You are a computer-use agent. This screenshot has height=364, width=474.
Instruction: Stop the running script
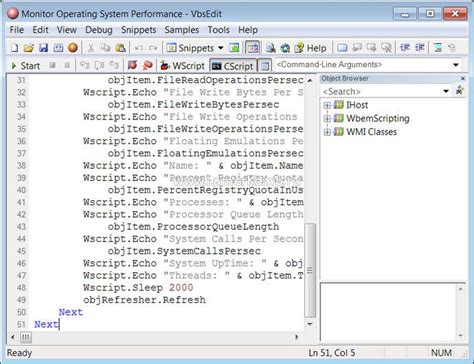tap(52, 65)
